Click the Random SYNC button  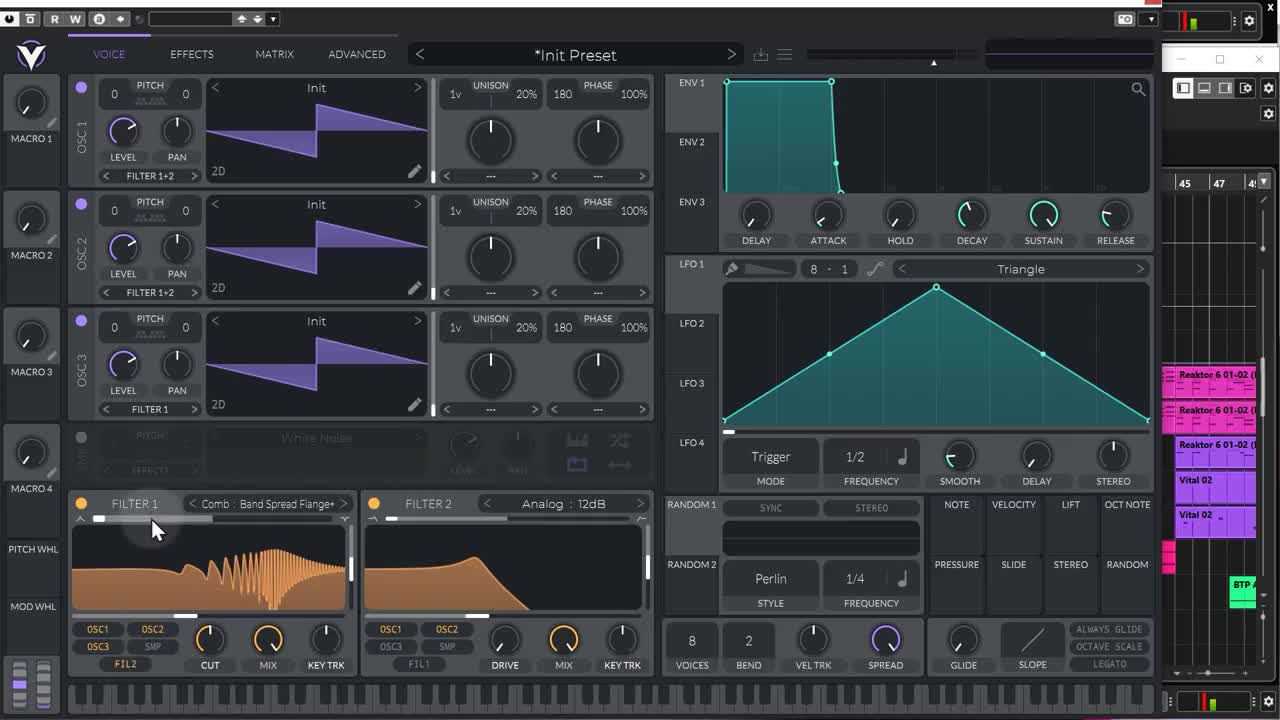tap(771, 508)
